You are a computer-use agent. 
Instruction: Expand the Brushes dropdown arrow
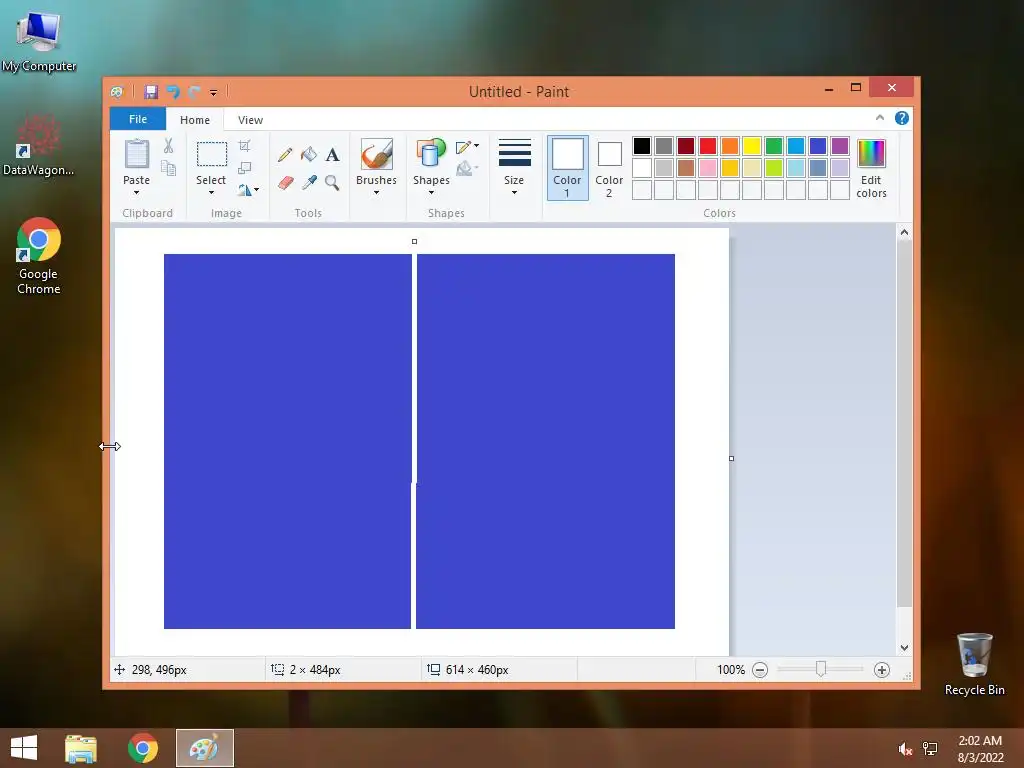pos(376,193)
